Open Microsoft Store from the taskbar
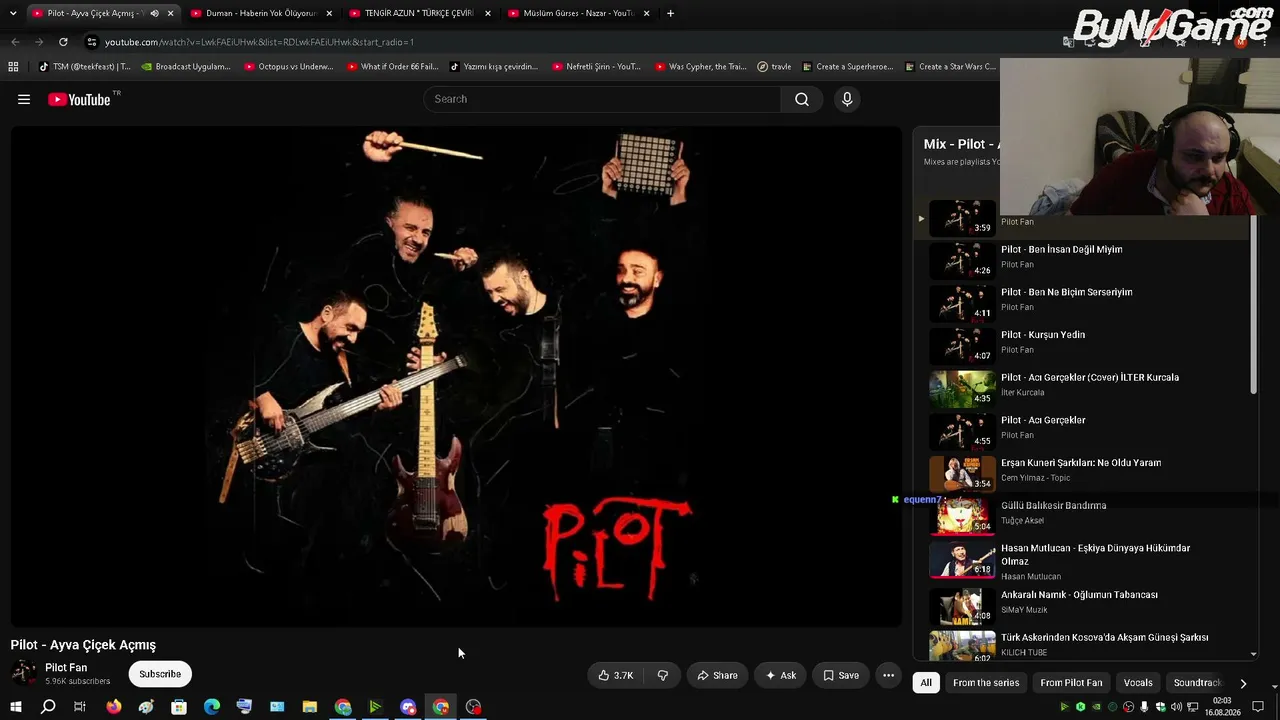This screenshot has width=1280, height=720. [179, 707]
